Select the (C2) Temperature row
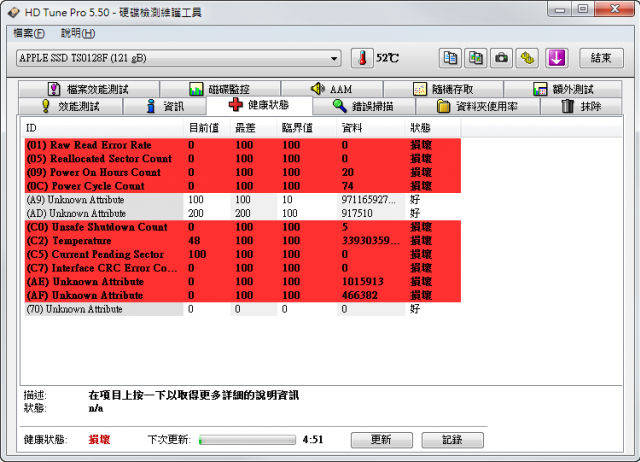The height and width of the screenshot is (462, 640). pyautogui.click(x=242, y=241)
